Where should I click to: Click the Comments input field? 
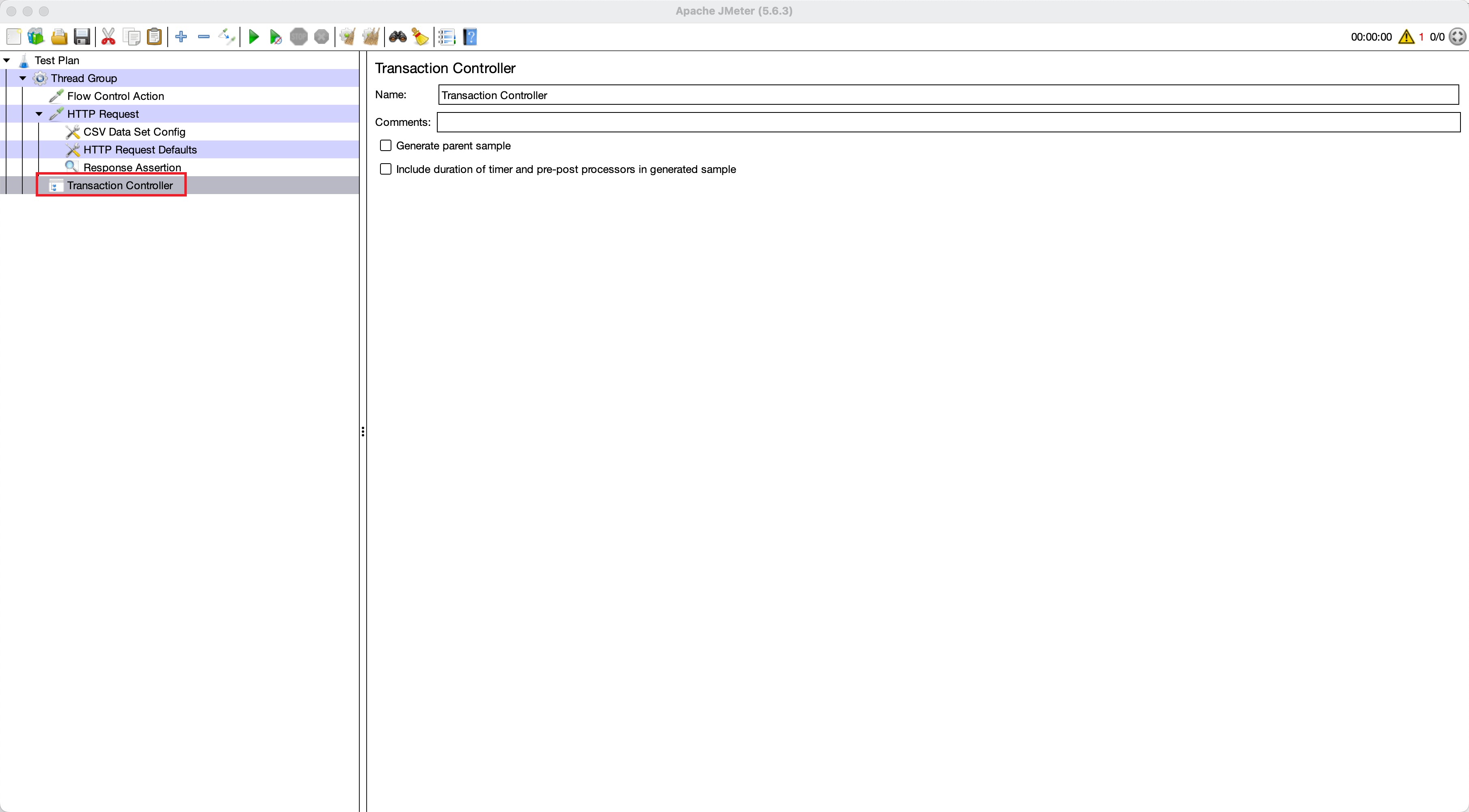[948, 122]
